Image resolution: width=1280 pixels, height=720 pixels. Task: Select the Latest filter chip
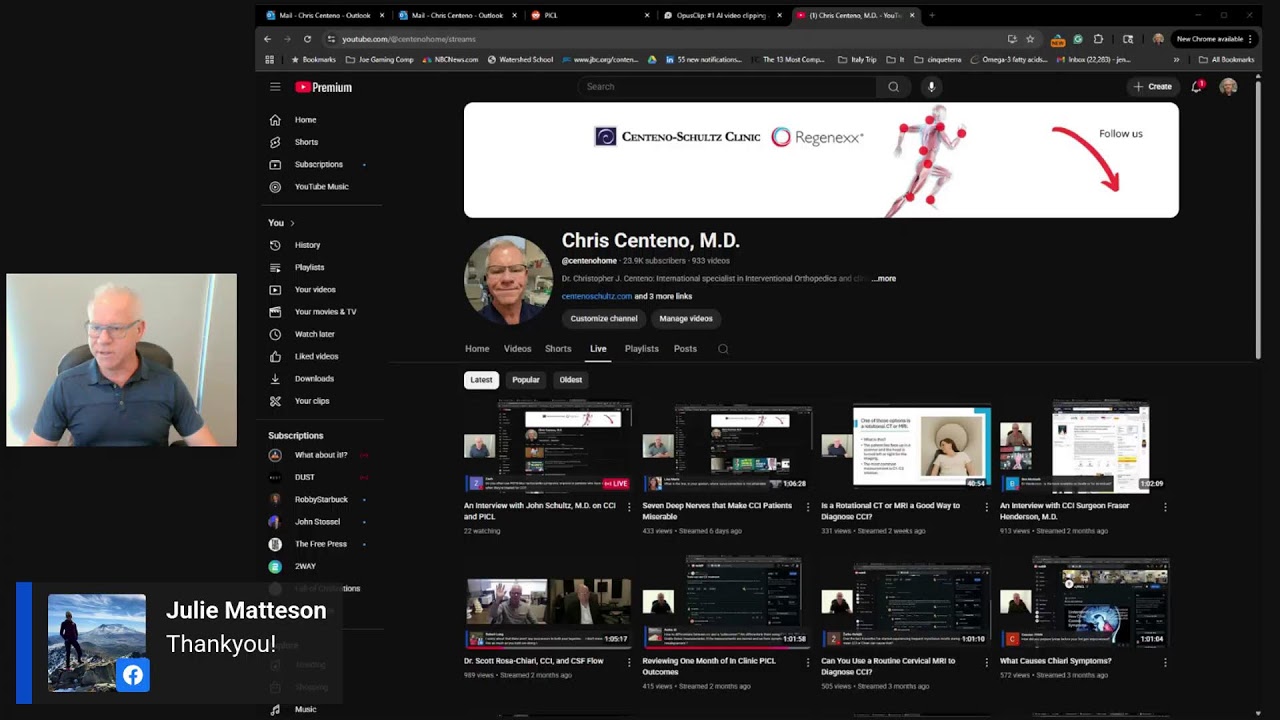click(481, 380)
